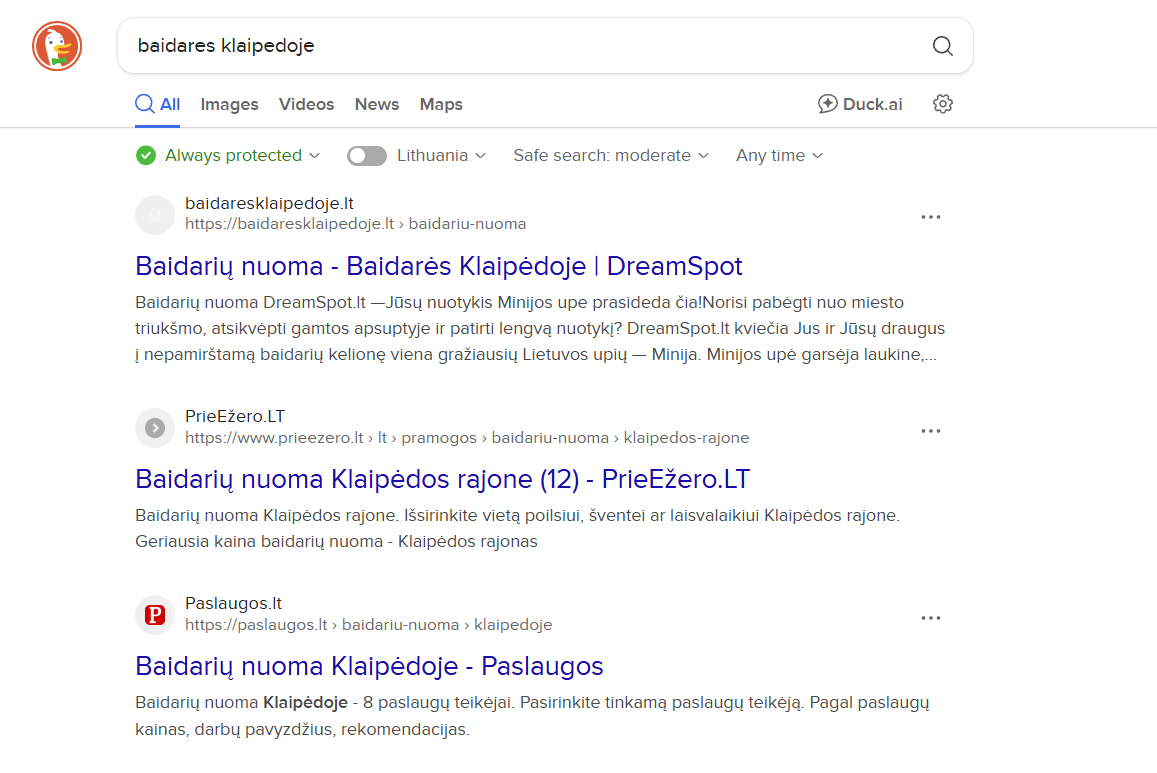Toggle the Lithuania region switch
The width and height of the screenshot is (1157, 773).
pyautogui.click(x=367, y=156)
